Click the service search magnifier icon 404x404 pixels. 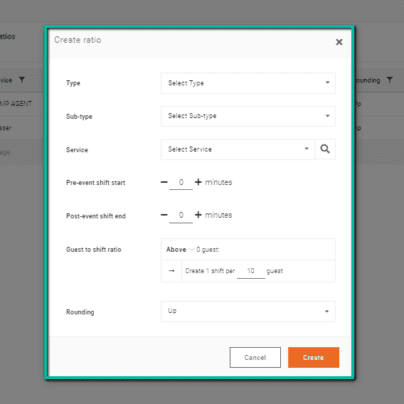[325, 149]
